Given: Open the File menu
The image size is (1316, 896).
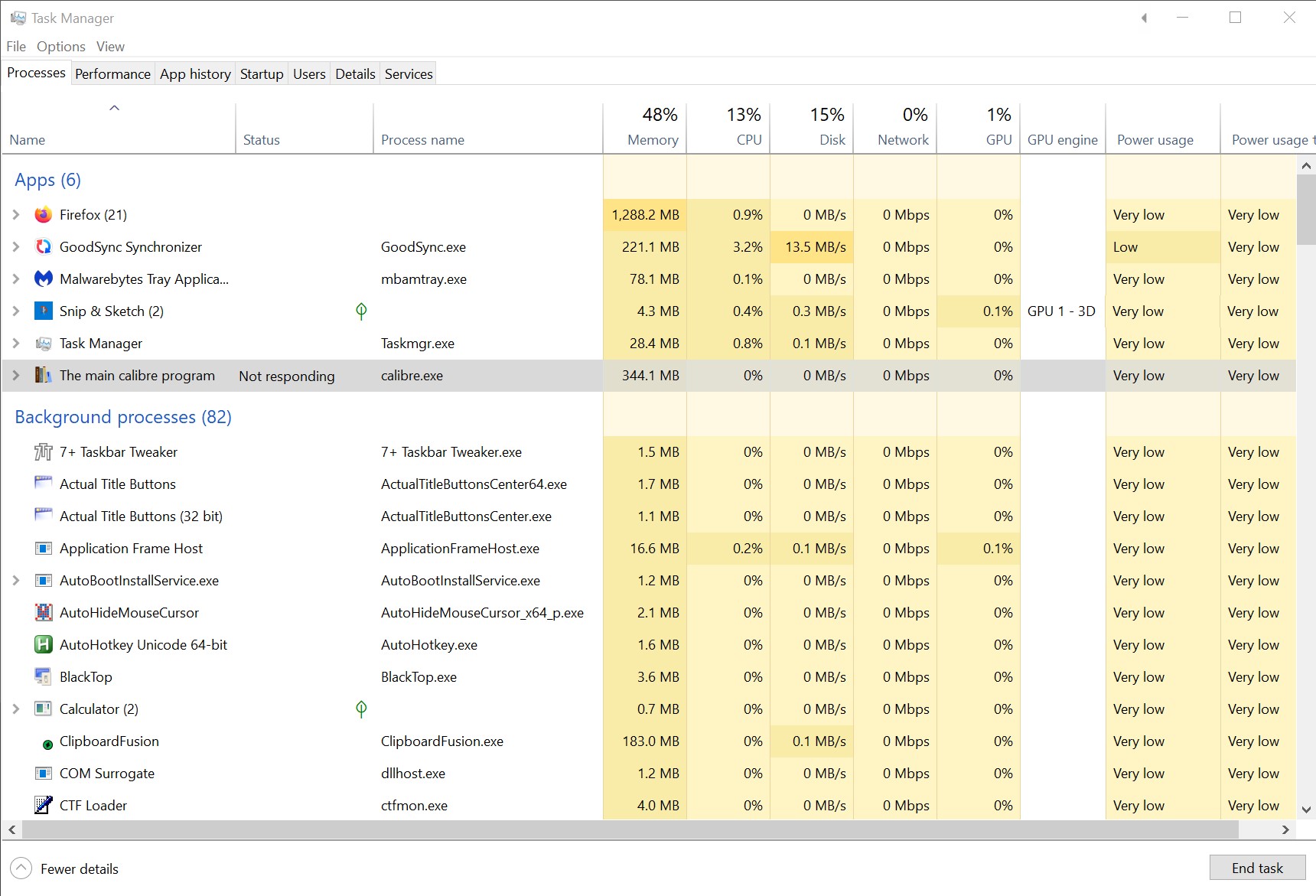Looking at the screenshot, I should click(16, 47).
